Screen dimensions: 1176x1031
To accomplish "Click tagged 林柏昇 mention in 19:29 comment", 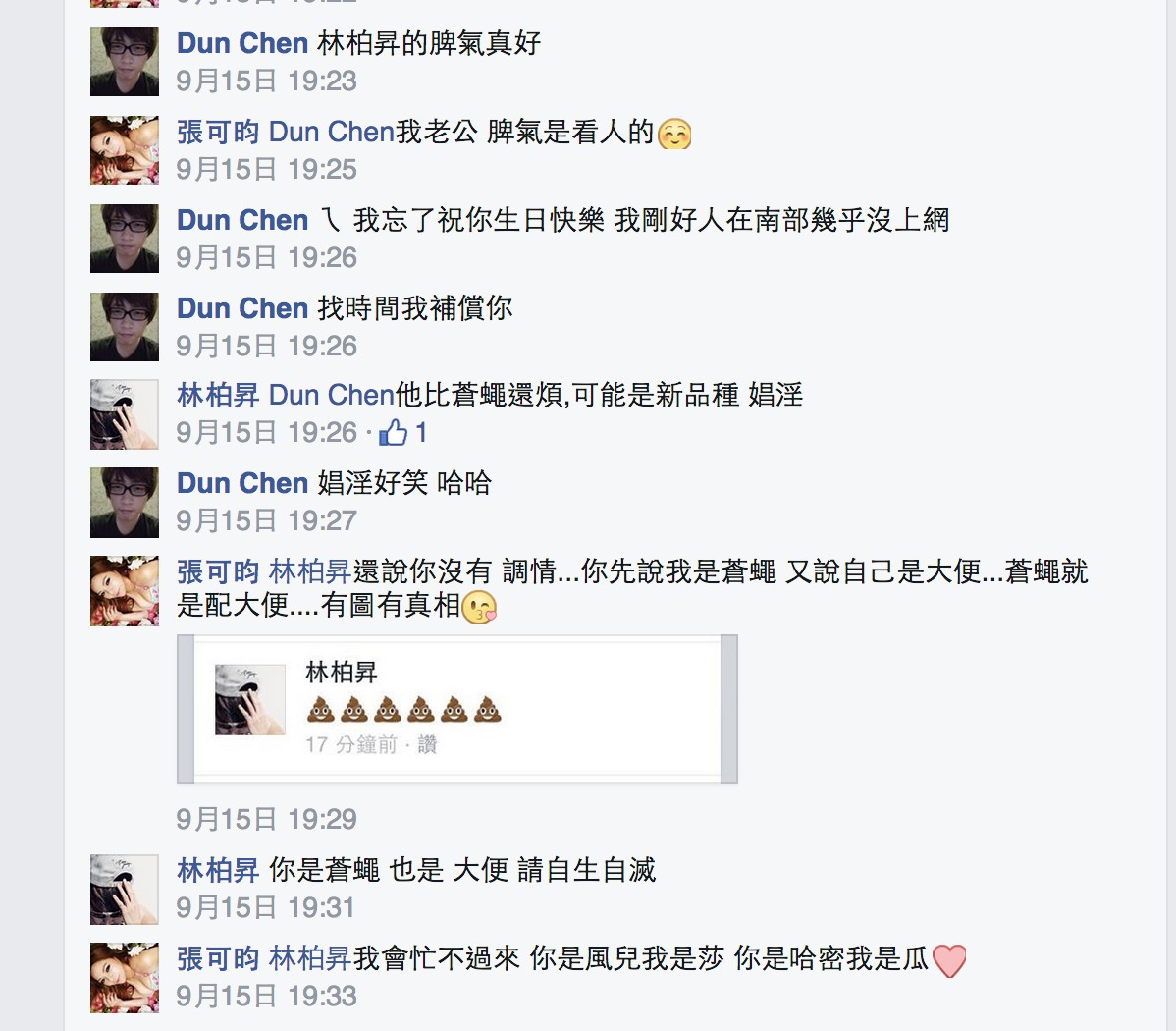I will pyautogui.click(x=310, y=571).
